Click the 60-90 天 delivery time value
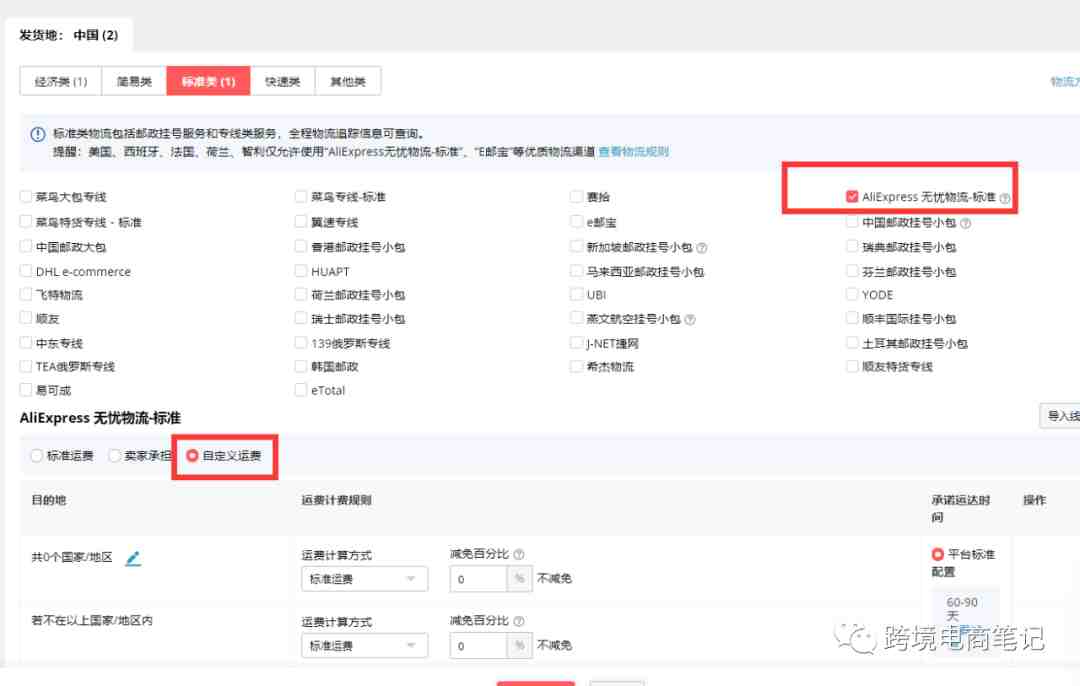Screen dimensions: 1080x686 point(962,609)
